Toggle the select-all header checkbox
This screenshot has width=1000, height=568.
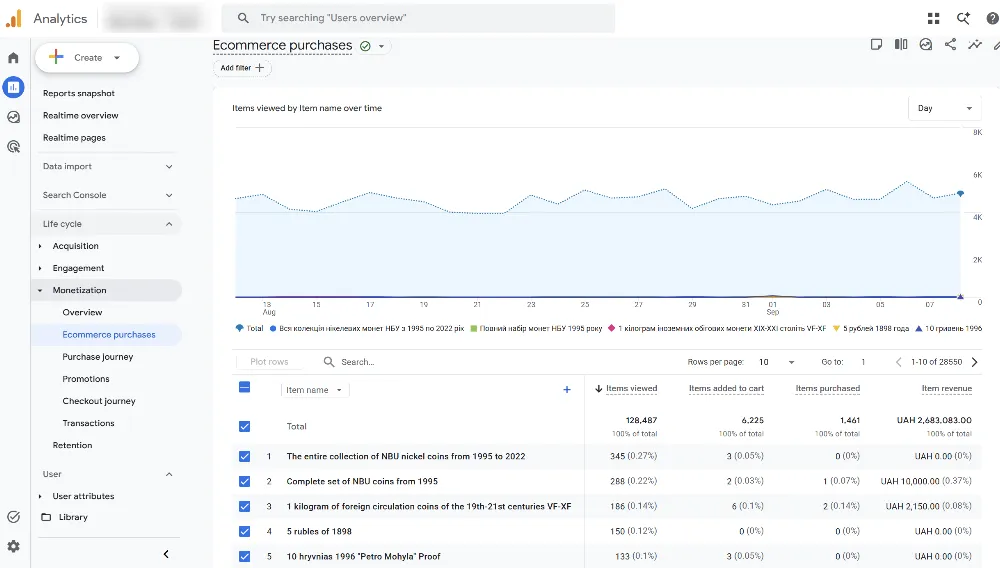click(244, 387)
